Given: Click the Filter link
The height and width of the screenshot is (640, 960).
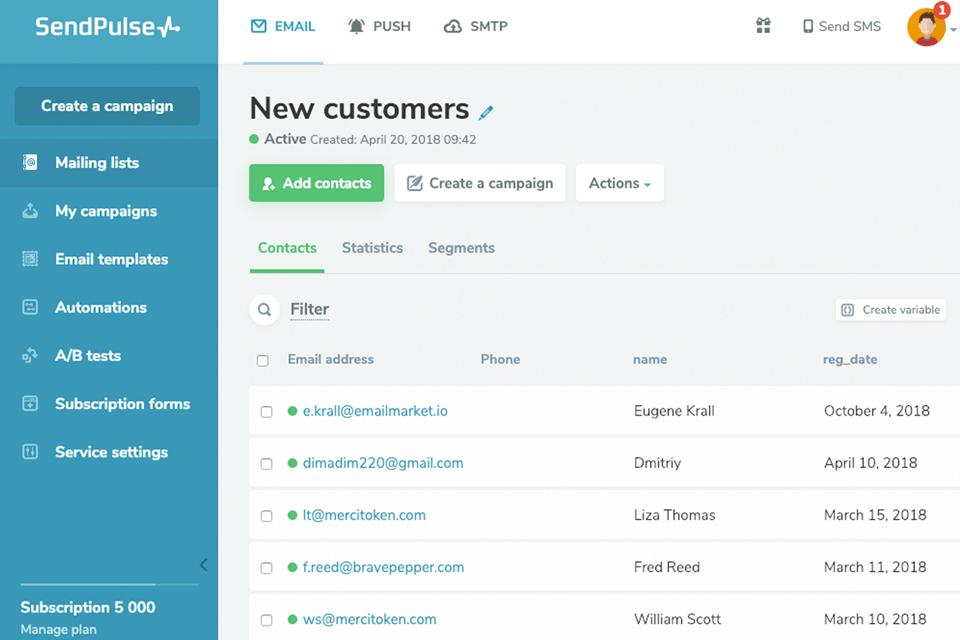Looking at the screenshot, I should click(310, 309).
